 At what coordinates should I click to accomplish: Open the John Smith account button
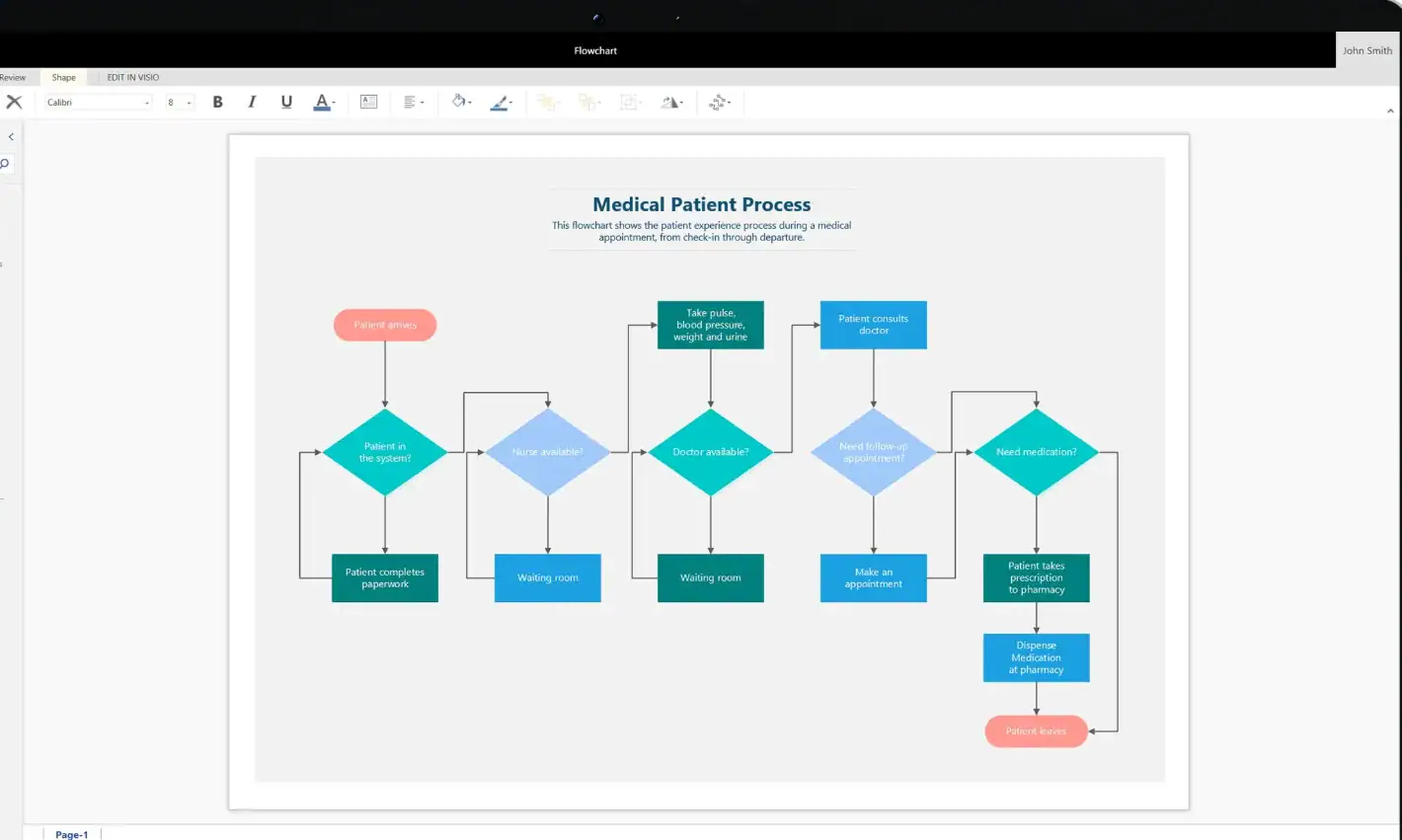tap(1367, 50)
